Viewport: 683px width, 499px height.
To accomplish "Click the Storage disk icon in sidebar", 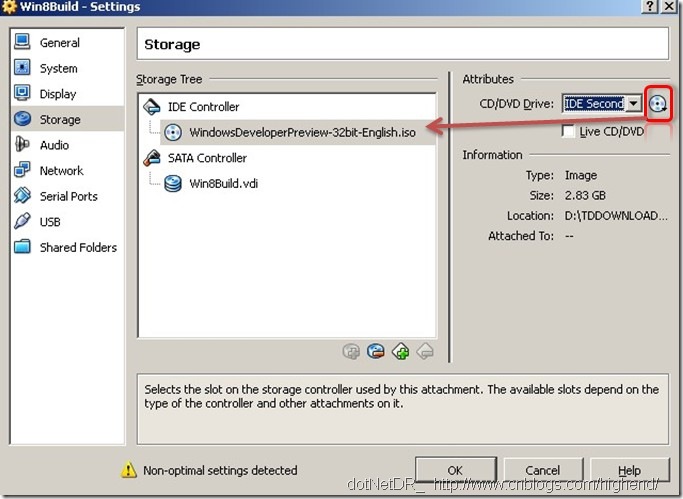I will coord(22,119).
